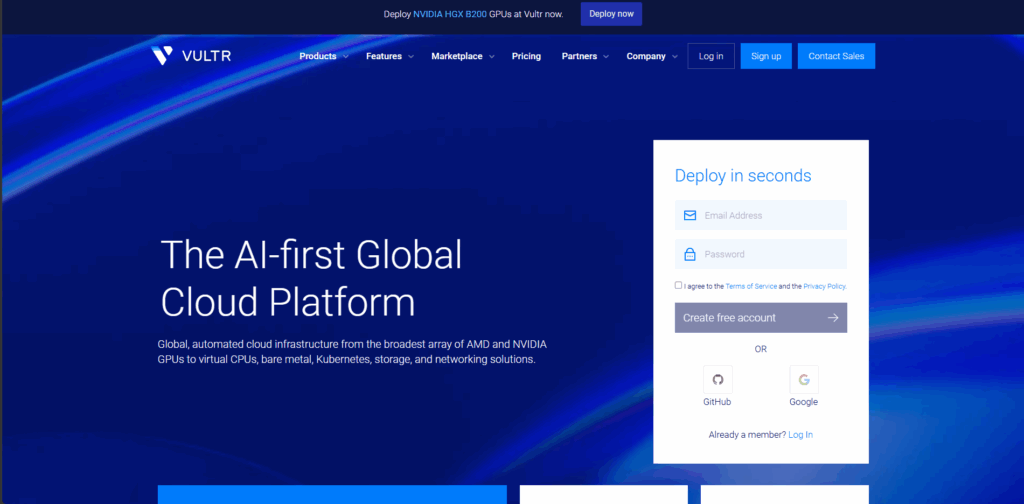The height and width of the screenshot is (504, 1024).
Task: Expand the Marketplace menu chevron
Action: [x=492, y=57]
